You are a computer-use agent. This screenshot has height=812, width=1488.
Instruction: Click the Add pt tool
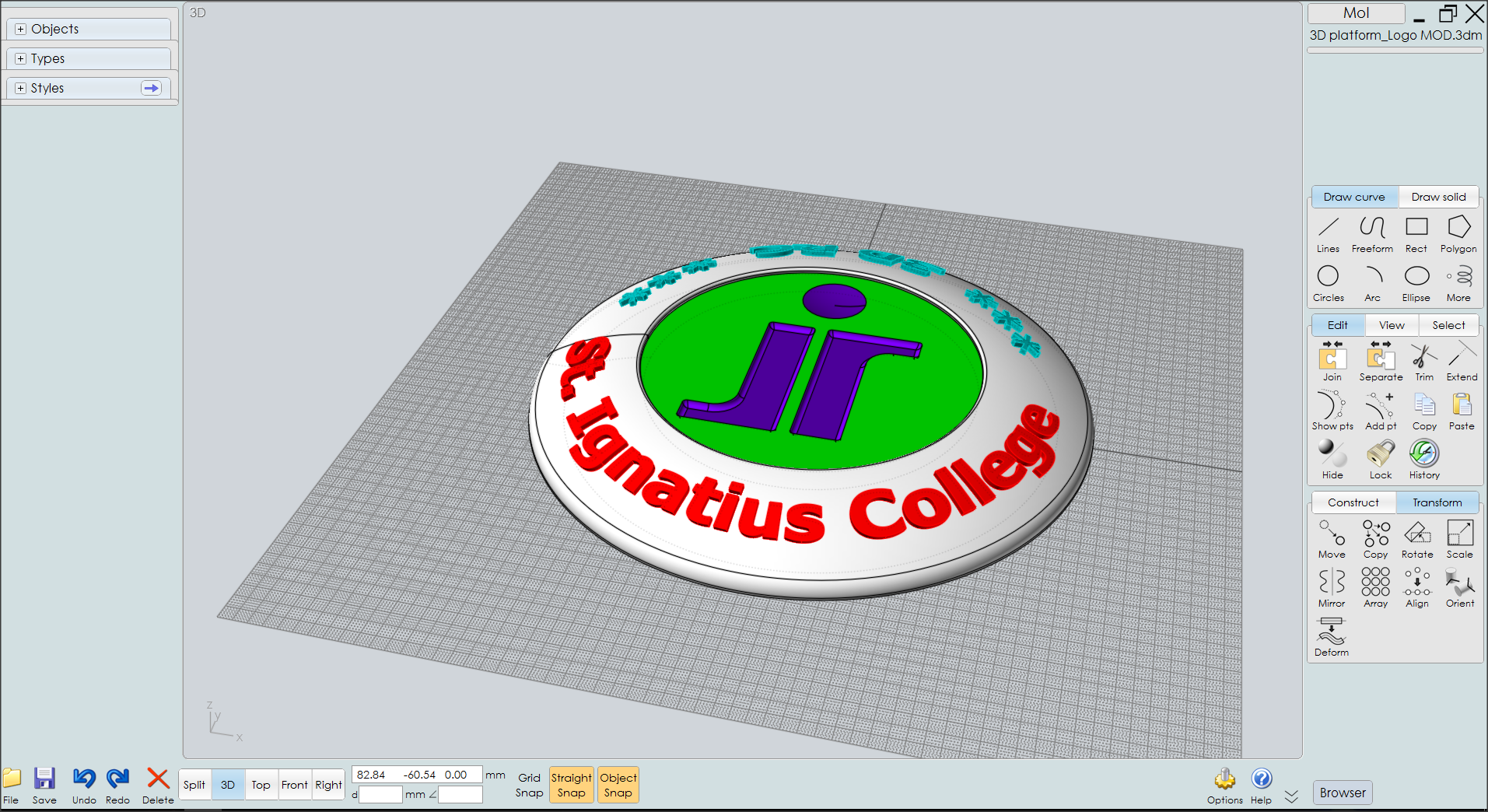click(1381, 411)
